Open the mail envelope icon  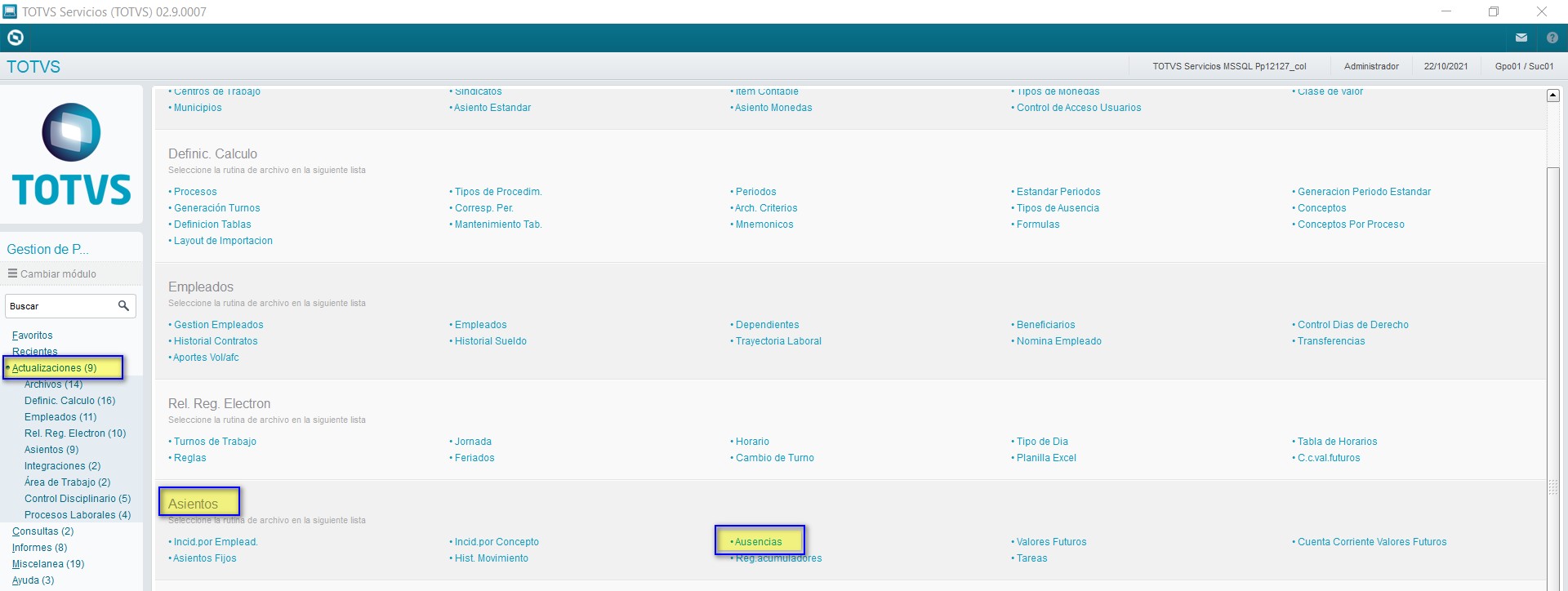[x=1521, y=38]
